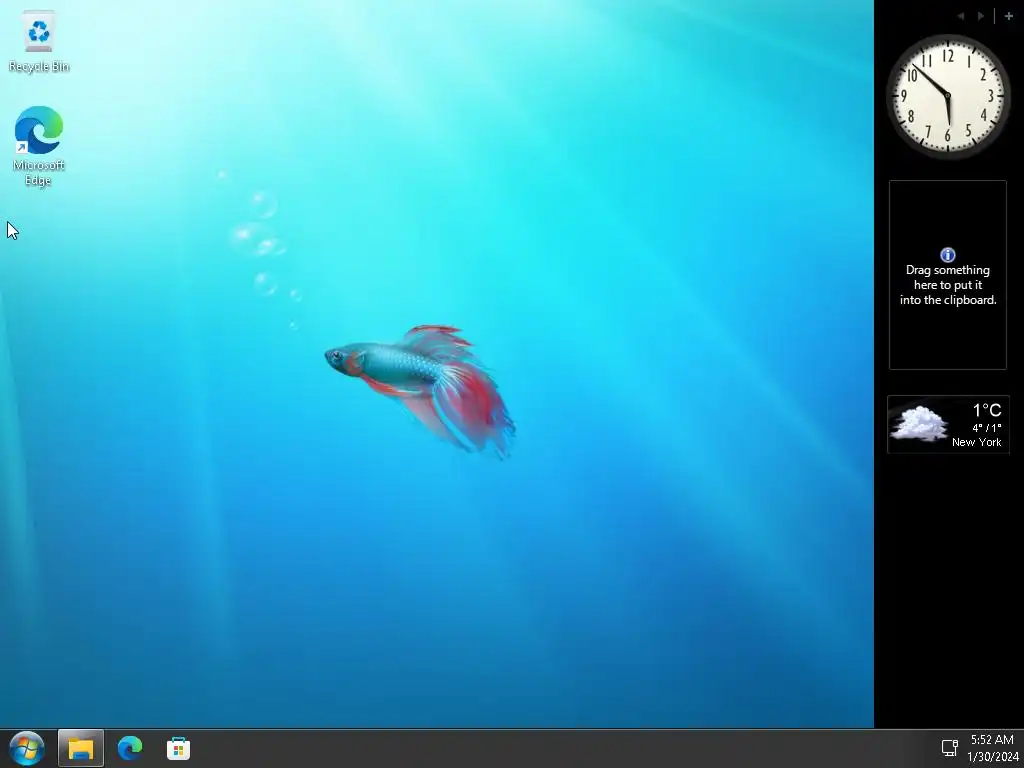Go to next sidebar page arrow
1024x768 pixels.
[x=981, y=16]
